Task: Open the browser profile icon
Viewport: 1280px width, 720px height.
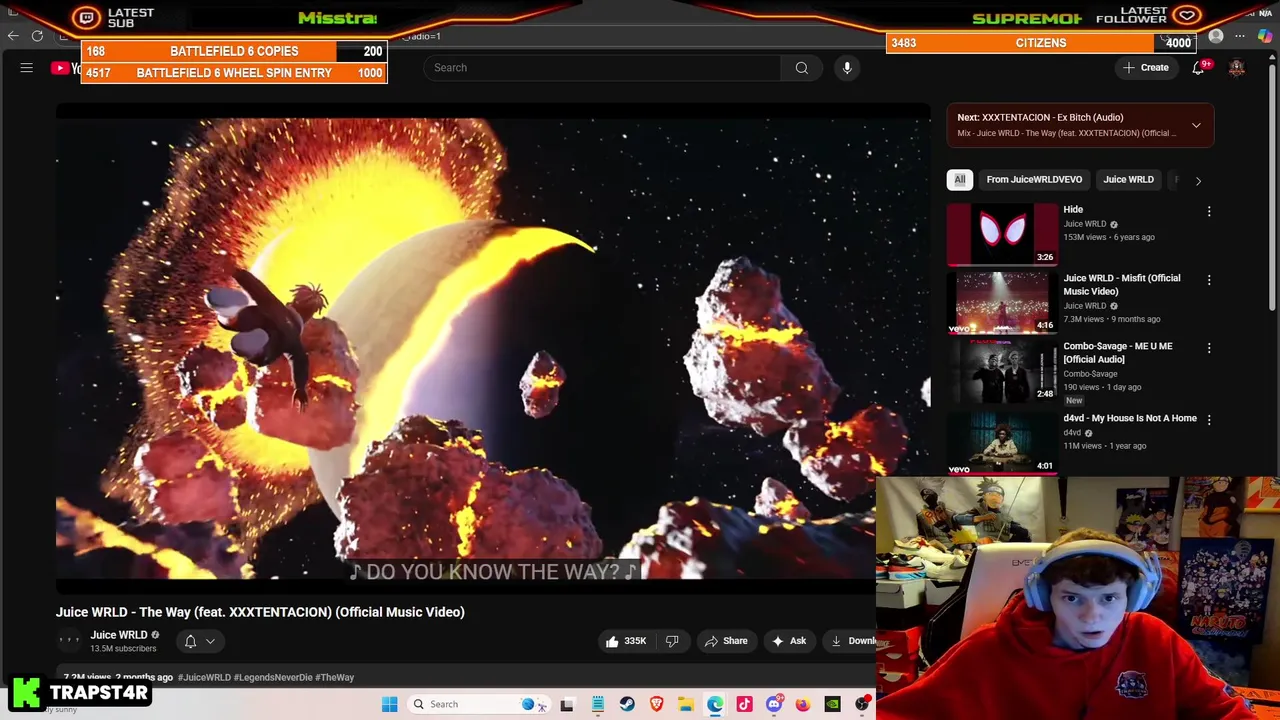Action: (x=1216, y=37)
